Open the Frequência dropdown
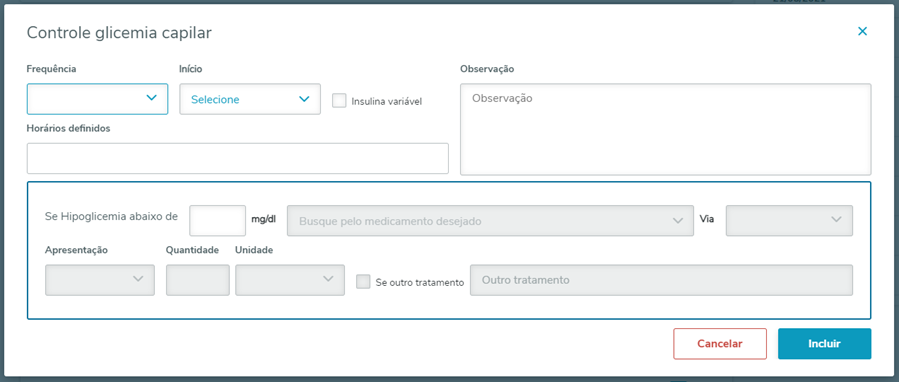Screen dimensions: 900x382 (98, 99)
